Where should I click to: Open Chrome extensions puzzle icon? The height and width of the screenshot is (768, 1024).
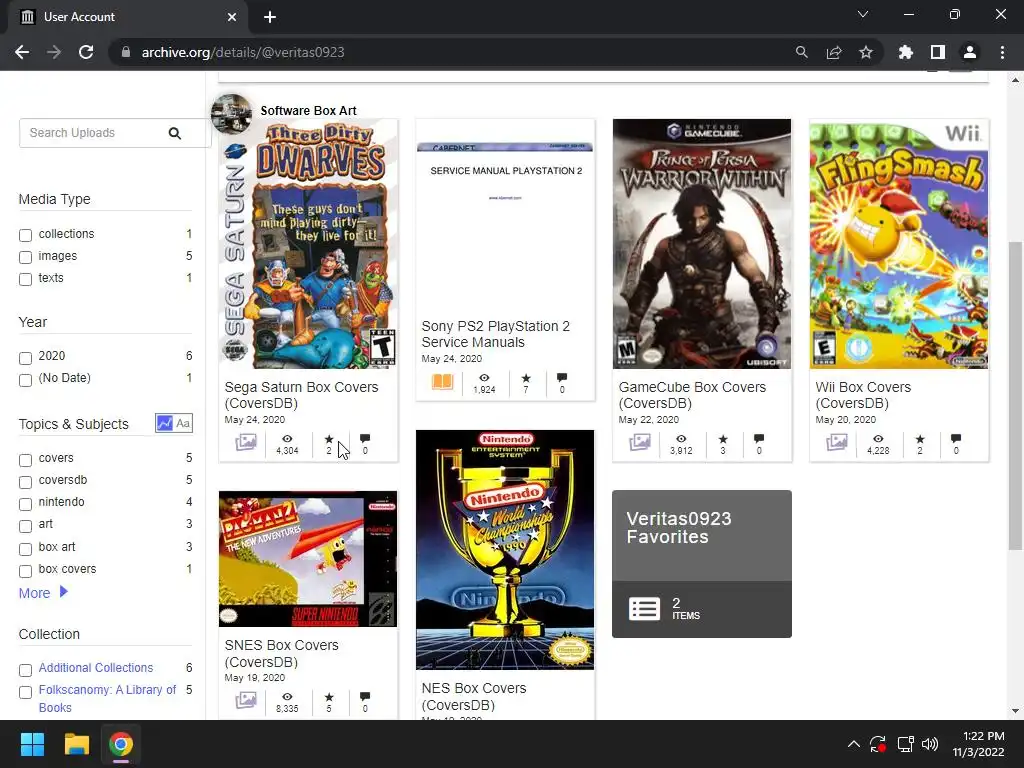click(x=905, y=52)
